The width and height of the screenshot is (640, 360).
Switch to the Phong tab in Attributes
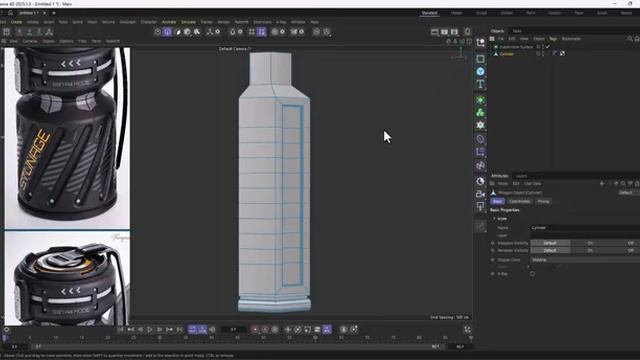click(x=543, y=201)
